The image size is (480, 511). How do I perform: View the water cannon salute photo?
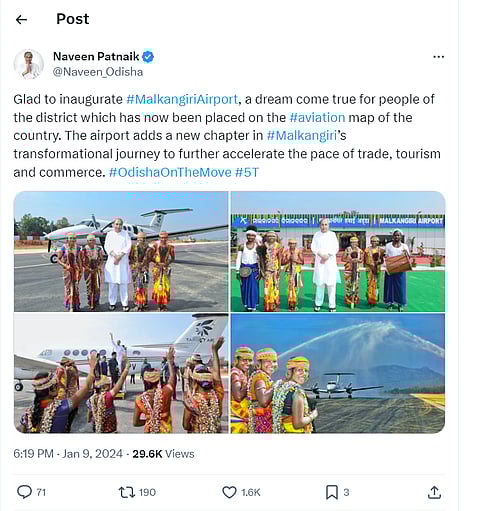point(338,373)
